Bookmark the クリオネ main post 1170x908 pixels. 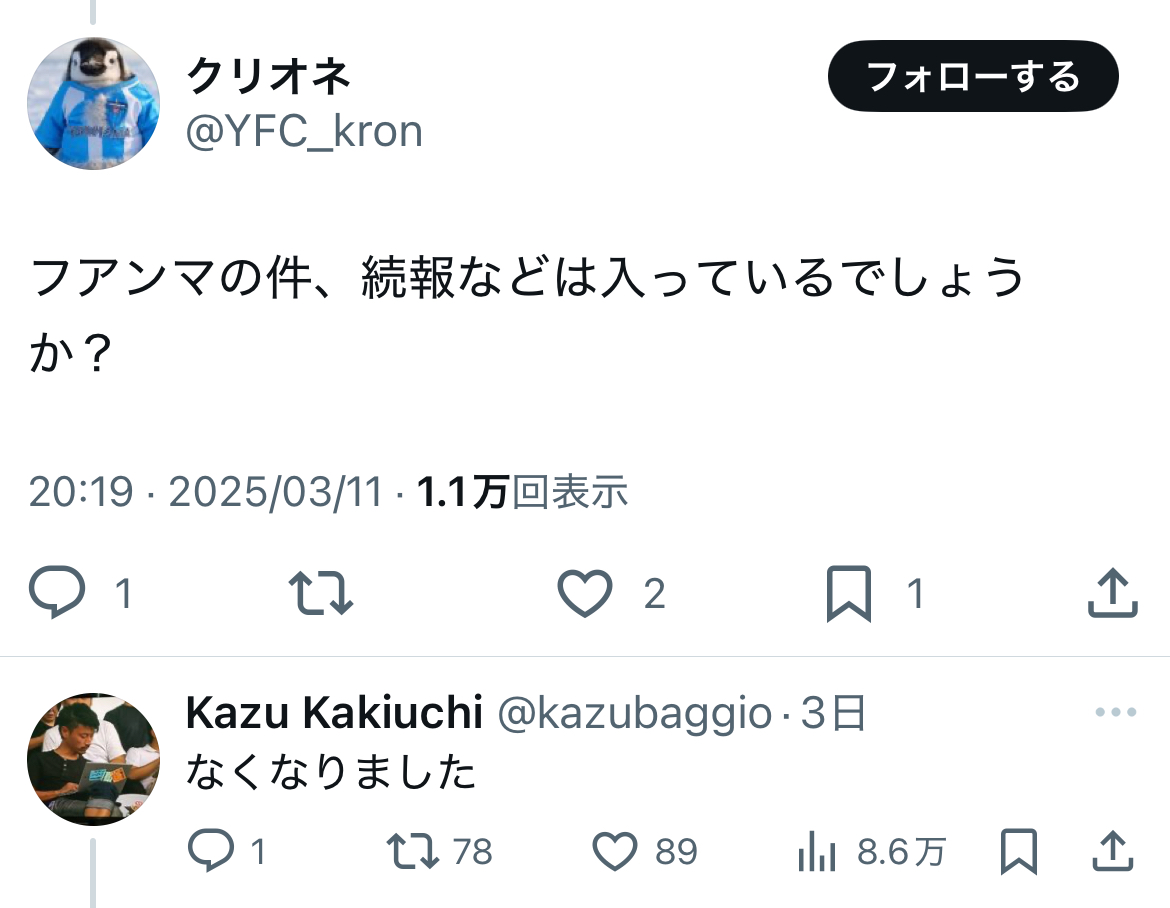click(849, 594)
